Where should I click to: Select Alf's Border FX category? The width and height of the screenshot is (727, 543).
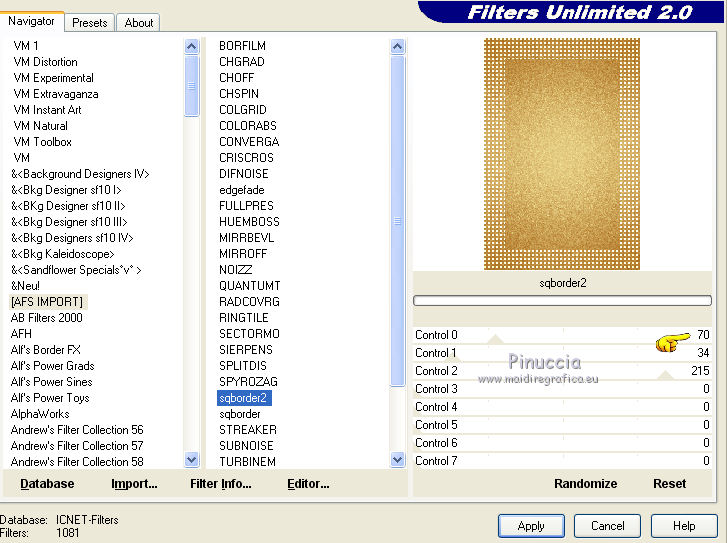coord(45,350)
